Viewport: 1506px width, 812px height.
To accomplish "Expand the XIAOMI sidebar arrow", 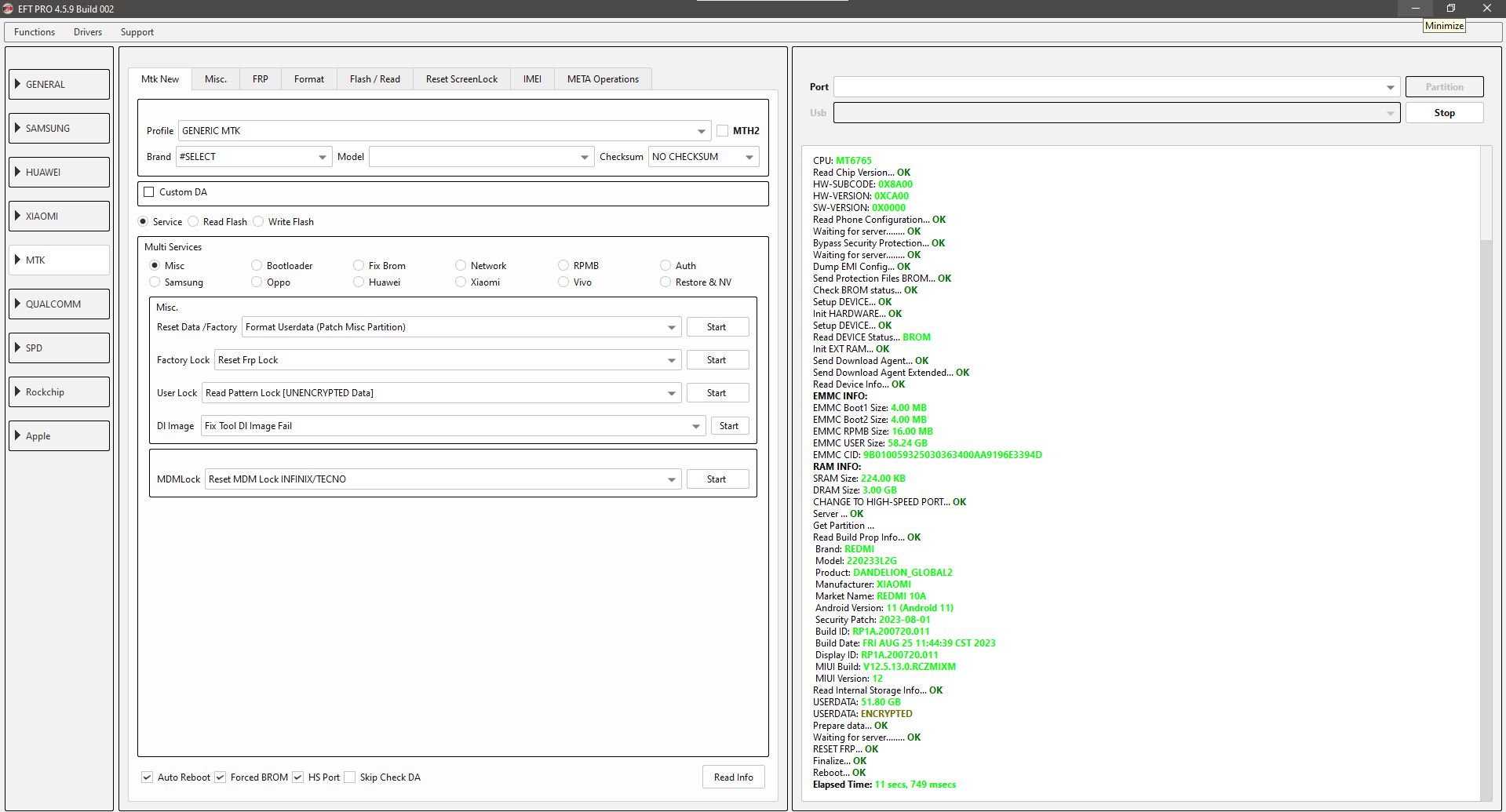I will pyautogui.click(x=17, y=216).
